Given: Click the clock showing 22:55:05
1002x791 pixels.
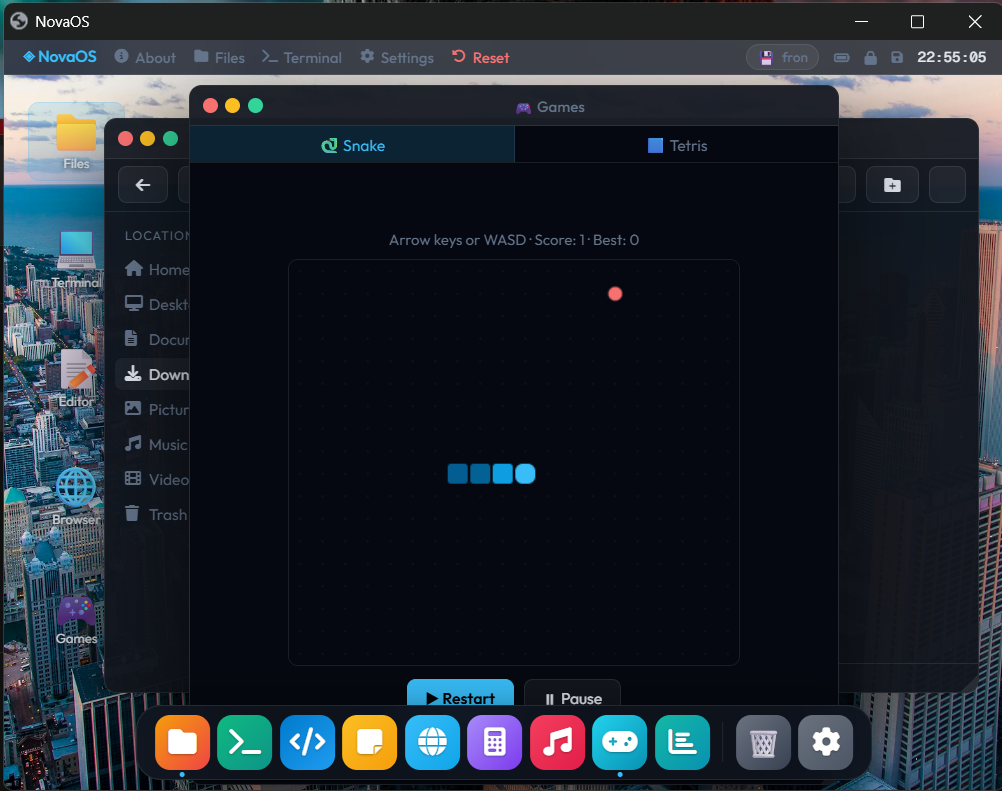Looking at the screenshot, I should [x=952, y=58].
